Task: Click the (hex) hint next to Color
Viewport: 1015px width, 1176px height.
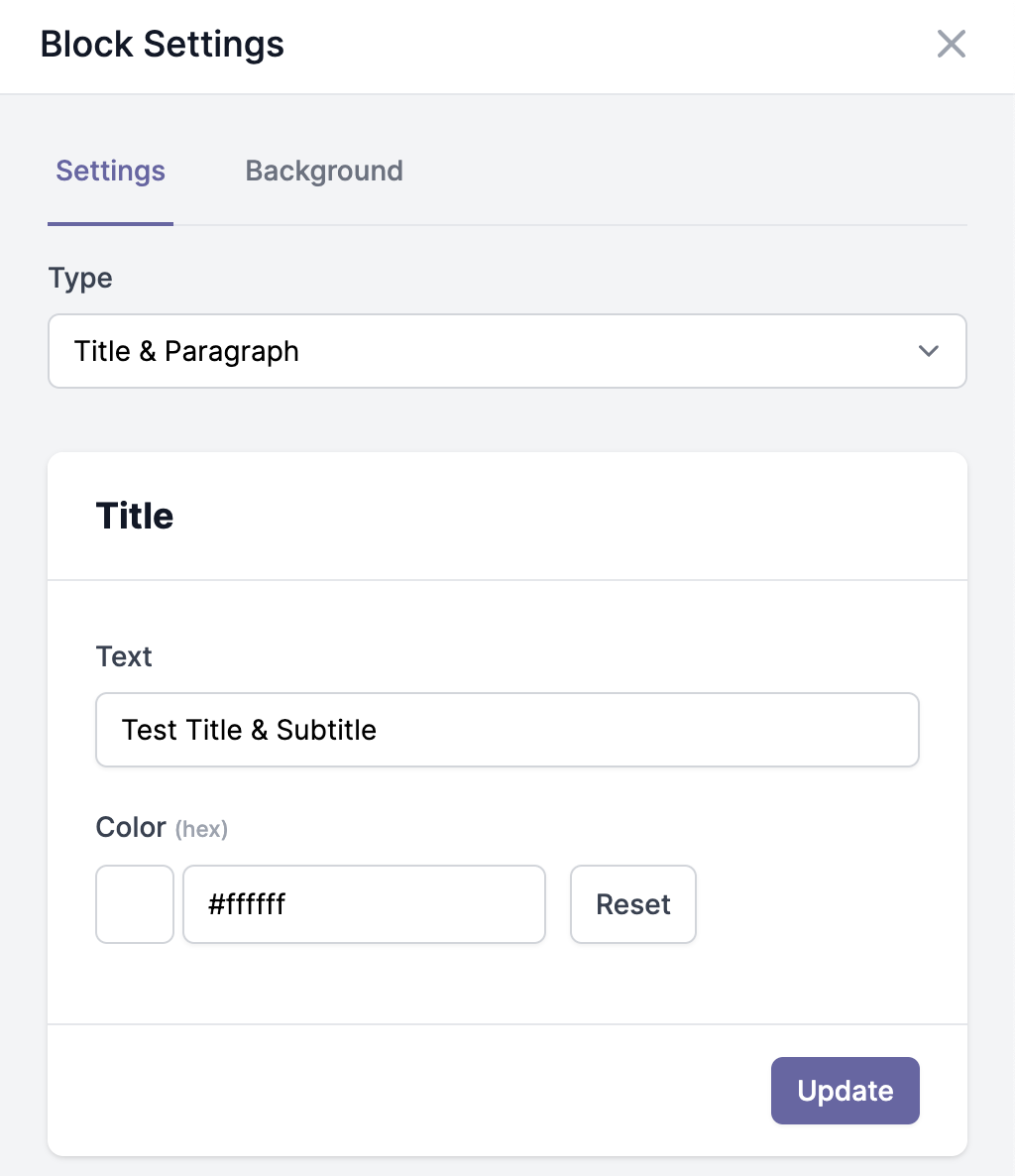Action: 201,830
